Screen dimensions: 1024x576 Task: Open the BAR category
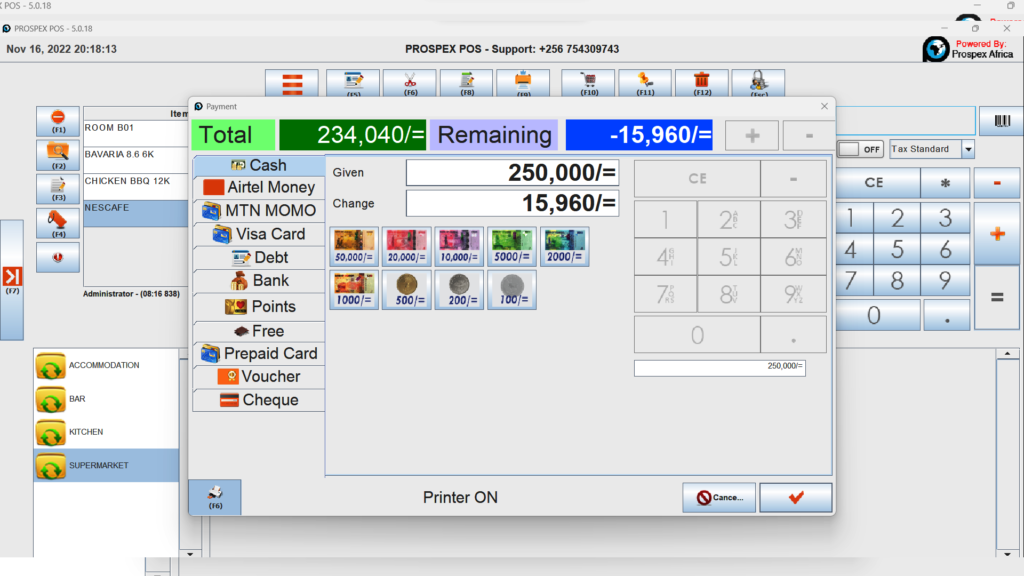point(105,399)
